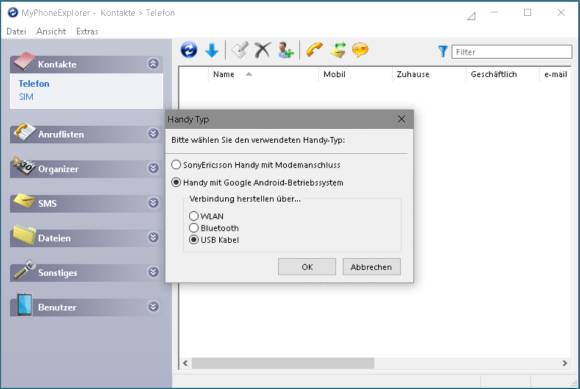Click the Filter input field
This screenshot has width=580, height=389.
pyautogui.click(x=512, y=52)
